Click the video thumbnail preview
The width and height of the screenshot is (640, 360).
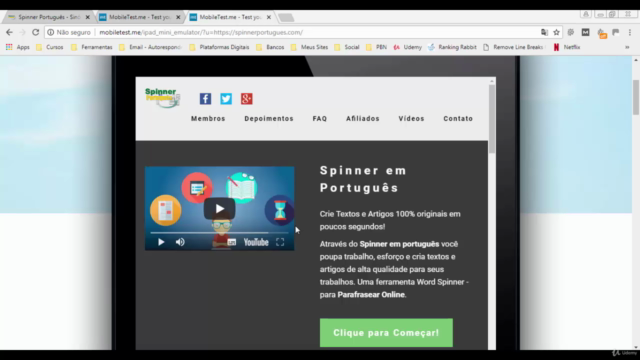coord(220,208)
